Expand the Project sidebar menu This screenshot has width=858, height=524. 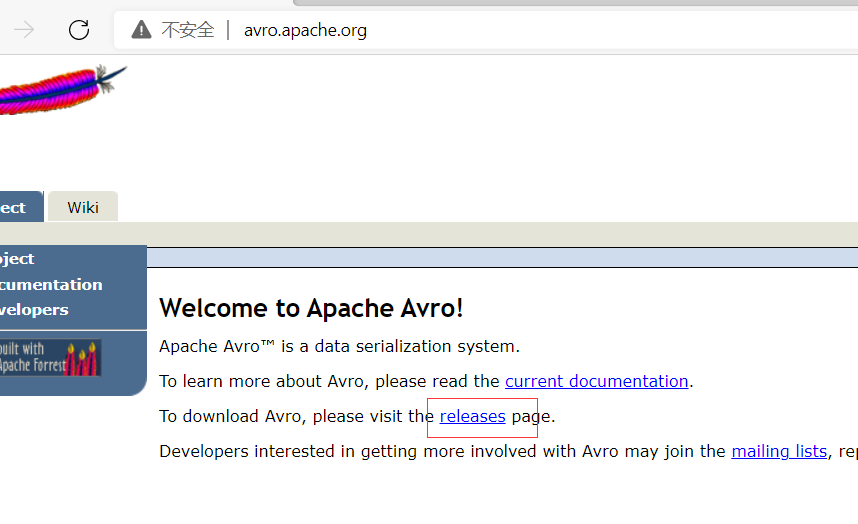click(17, 259)
